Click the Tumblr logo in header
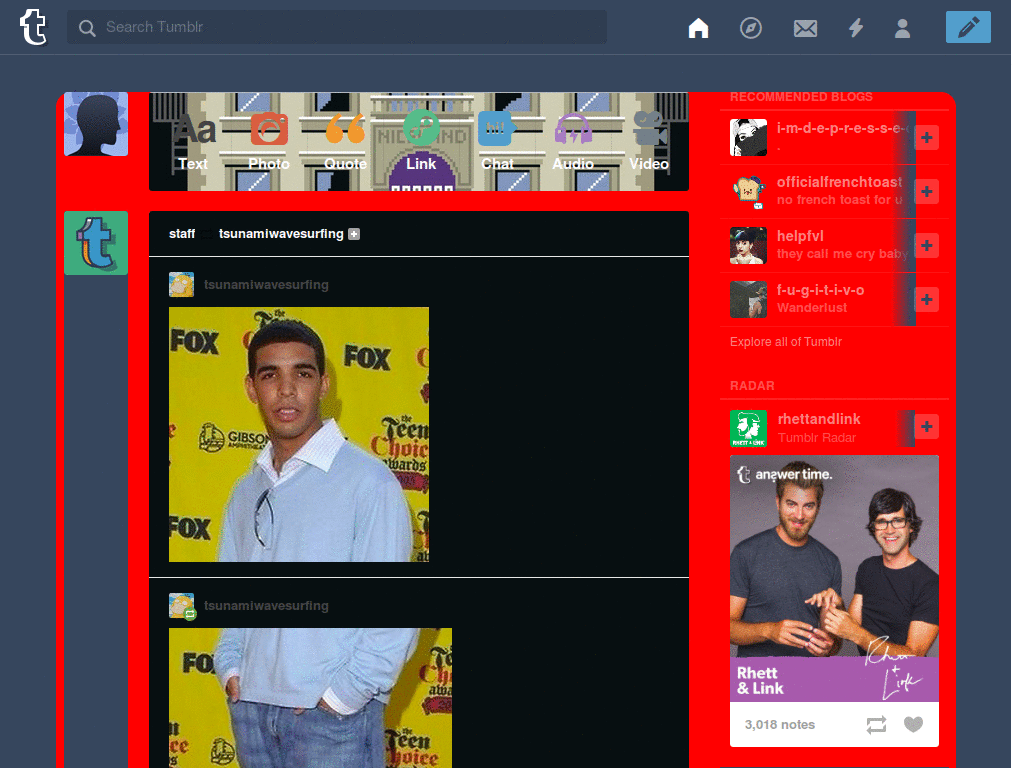 [33, 27]
